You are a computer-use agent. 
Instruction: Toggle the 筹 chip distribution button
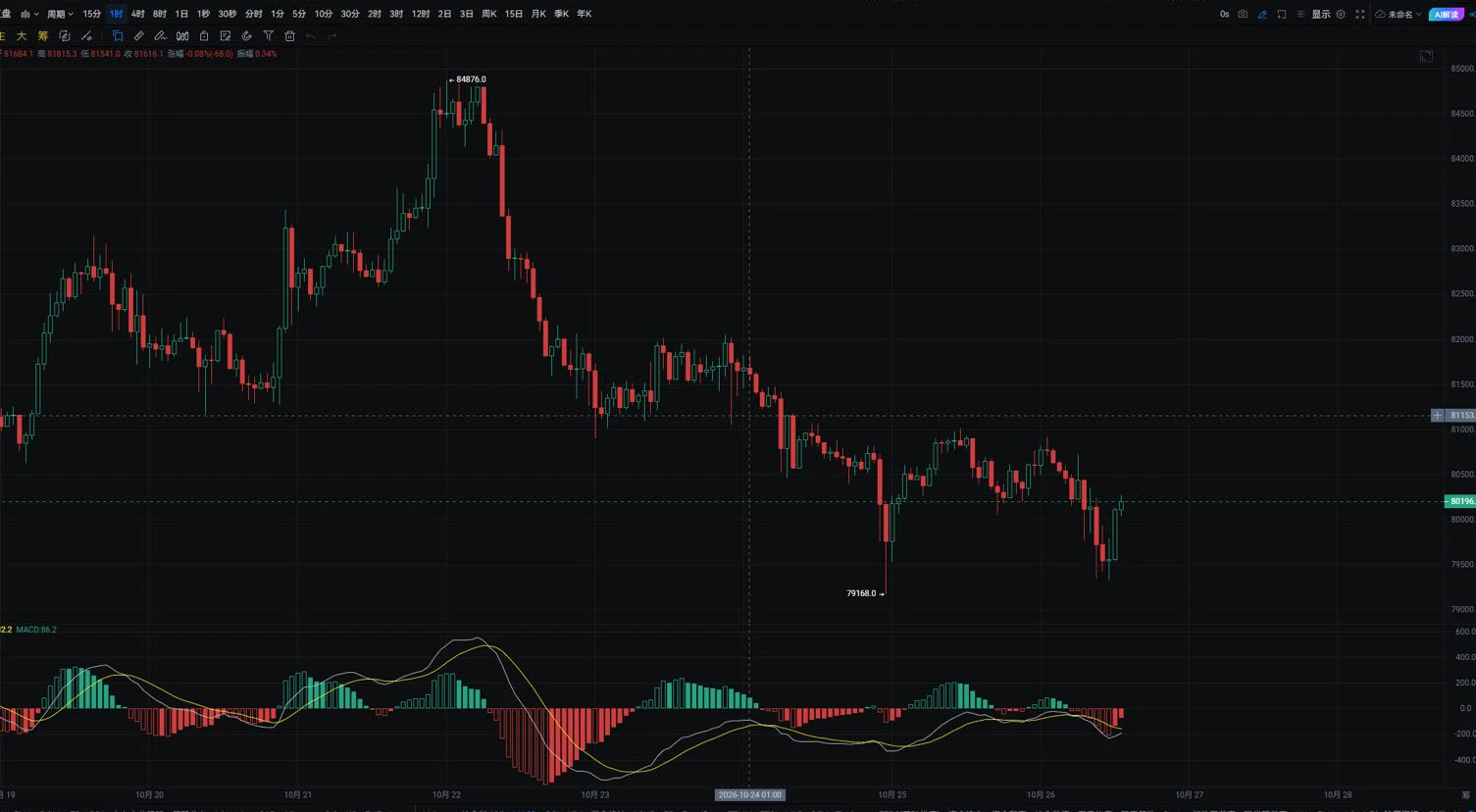click(43, 36)
